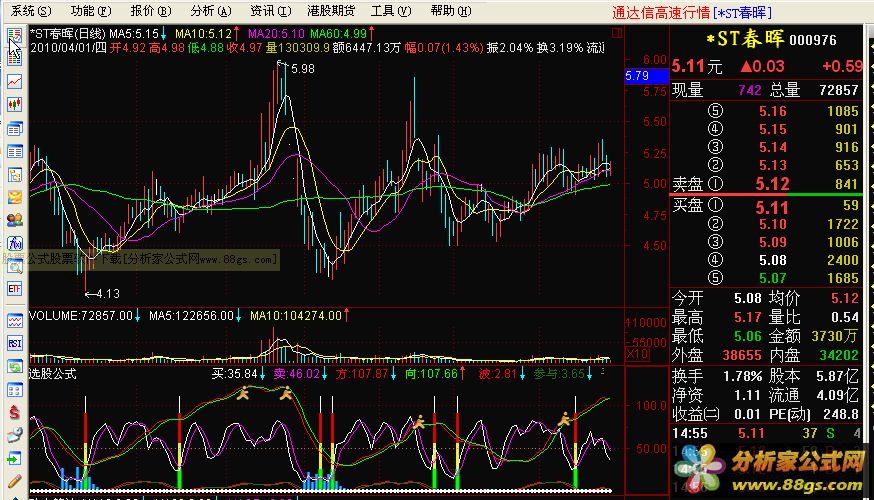Click the *ST春晖(日线) chart title
Viewport: 874px width, 500px height.
click(67, 34)
